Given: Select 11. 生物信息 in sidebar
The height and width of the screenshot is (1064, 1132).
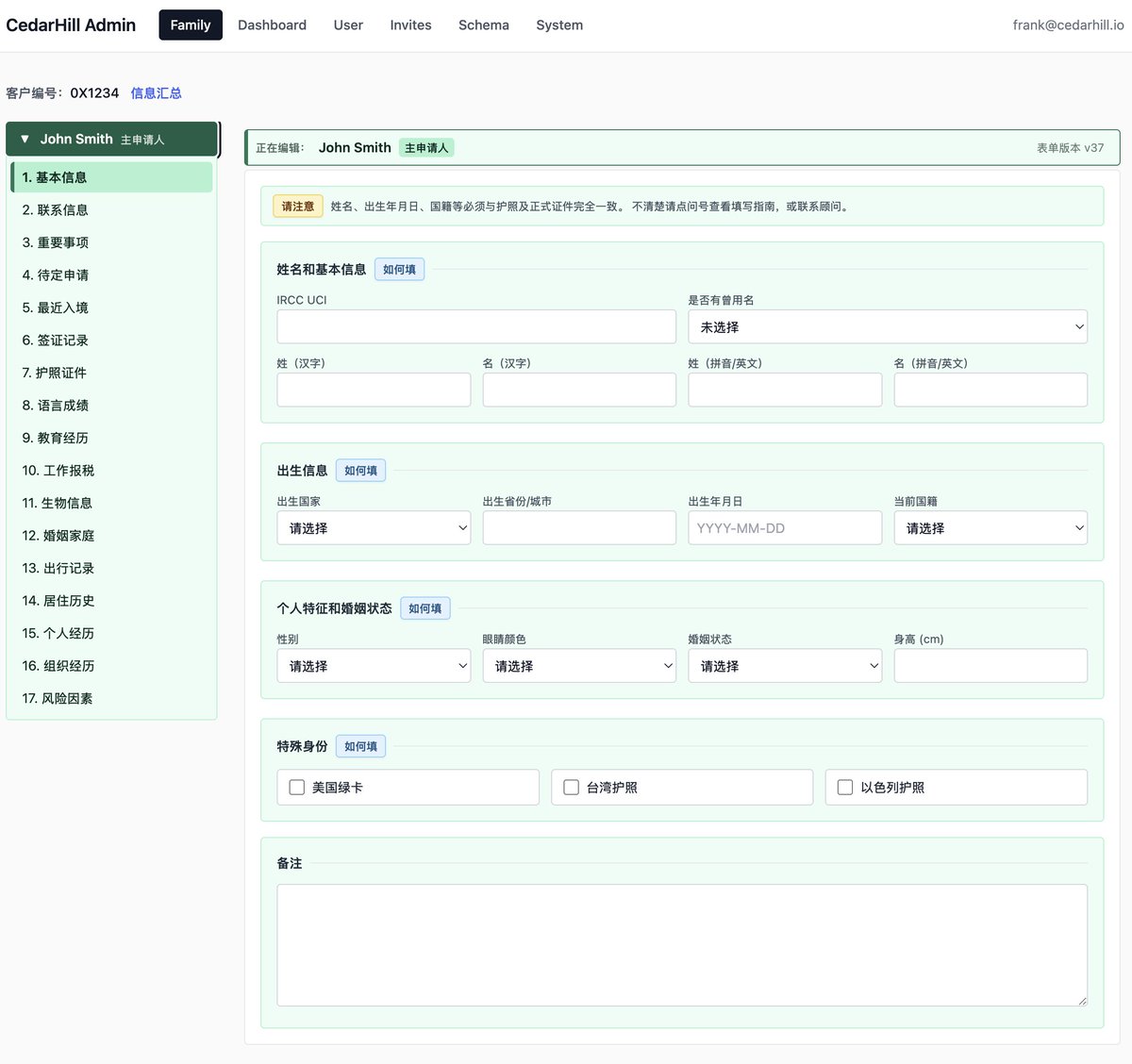Looking at the screenshot, I should pyautogui.click(x=111, y=503).
